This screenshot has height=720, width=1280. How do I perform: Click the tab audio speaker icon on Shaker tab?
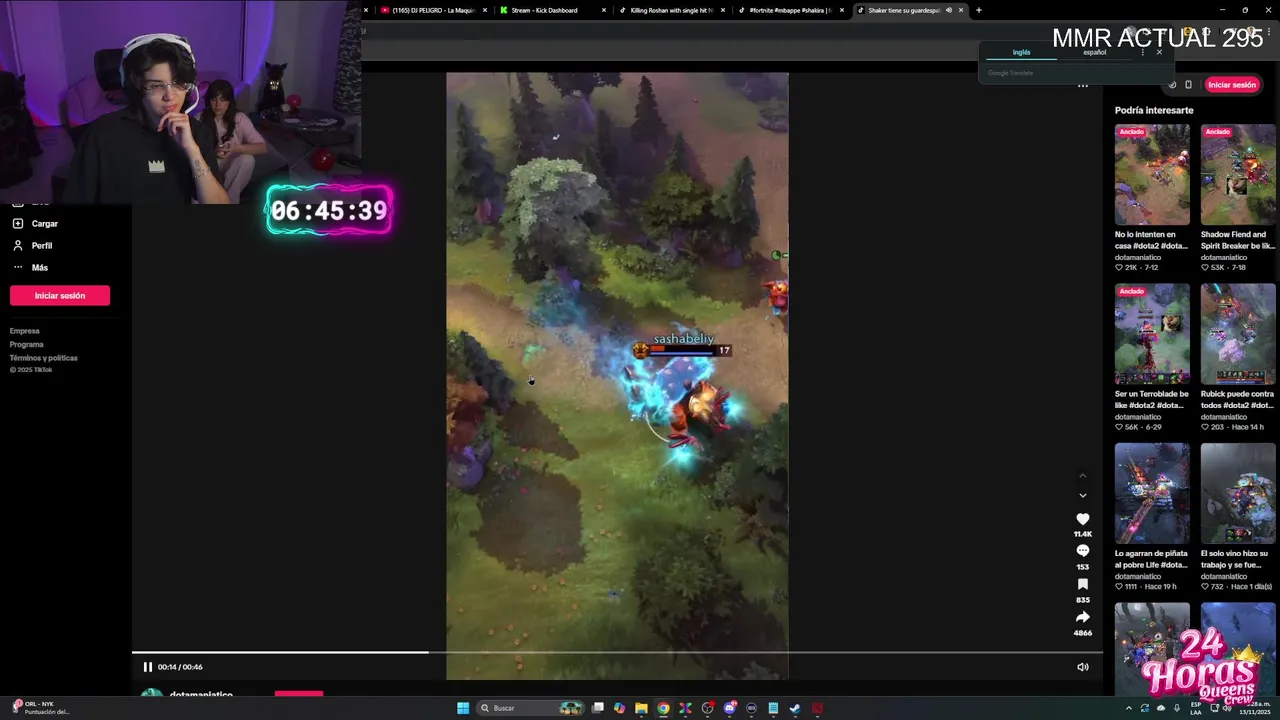(x=948, y=10)
